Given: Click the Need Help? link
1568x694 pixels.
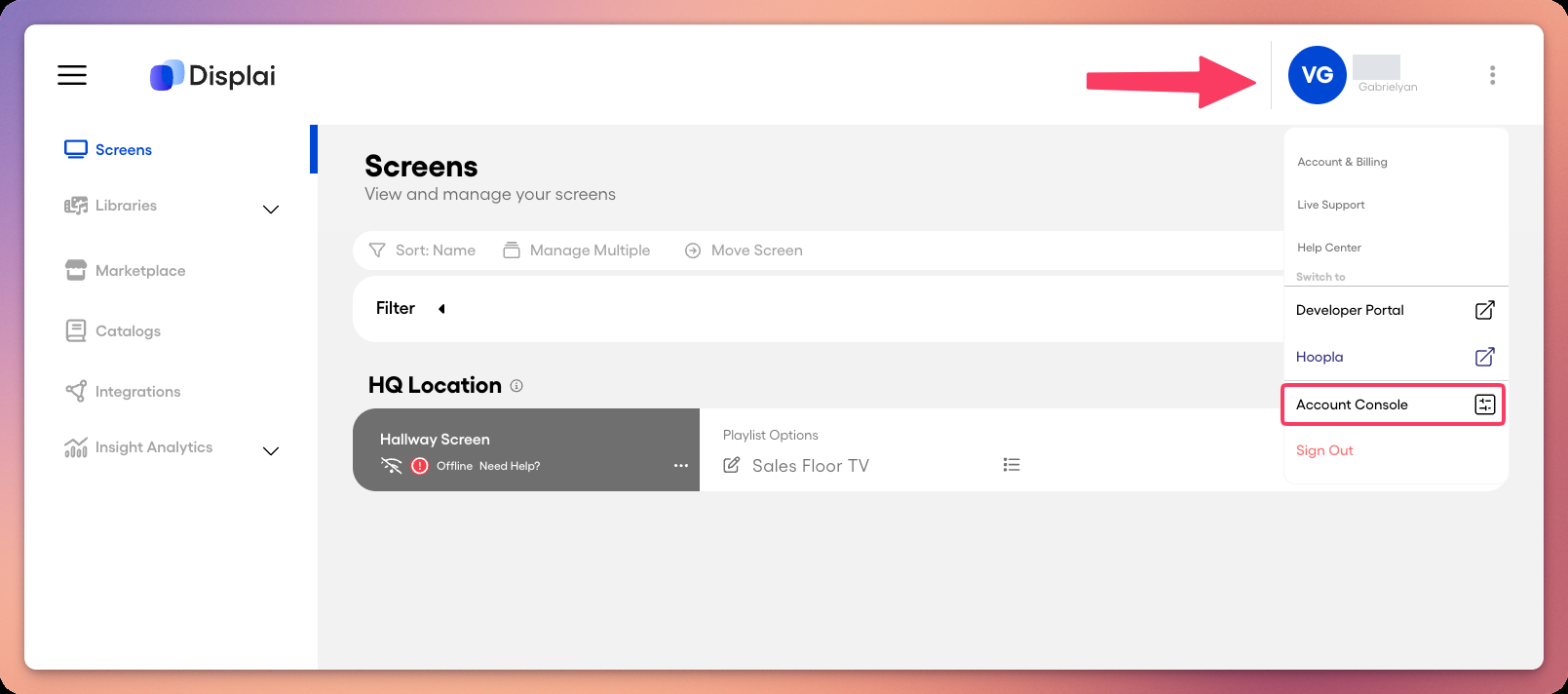Looking at the screenshot, I should pos(510,466).
